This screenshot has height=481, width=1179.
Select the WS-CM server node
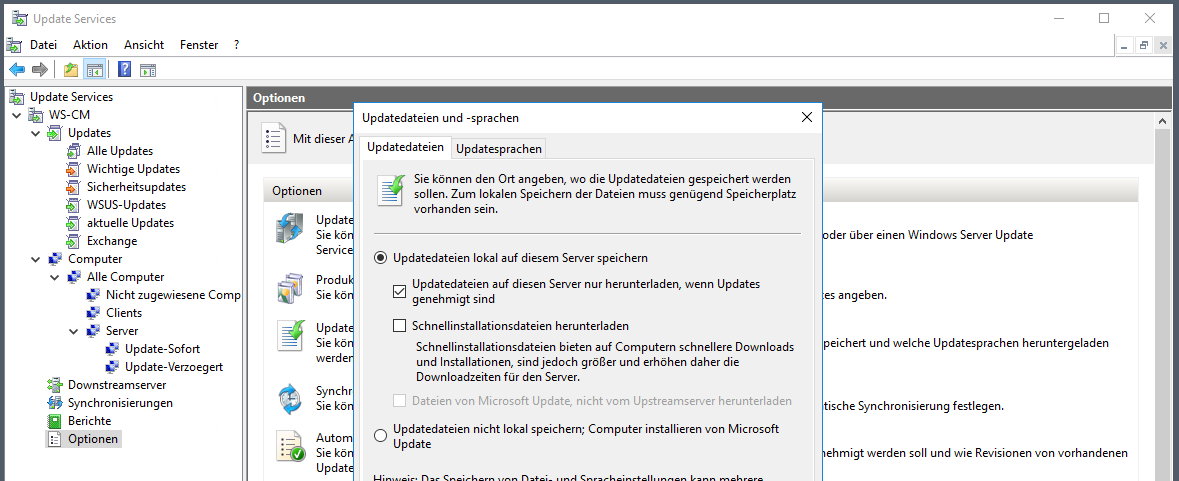click(x=69, y=115)
